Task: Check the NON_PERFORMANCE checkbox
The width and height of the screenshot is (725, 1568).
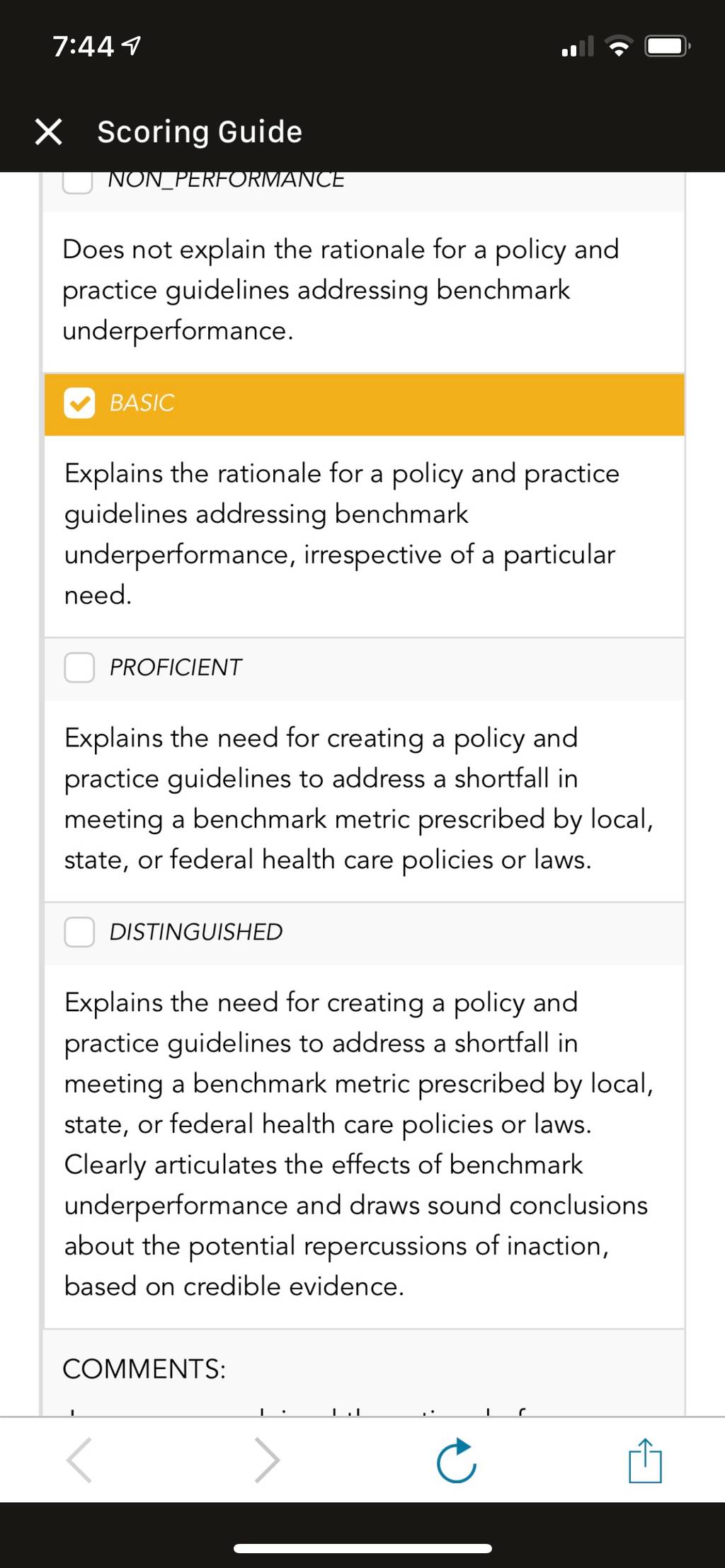Action: [77, 182]
